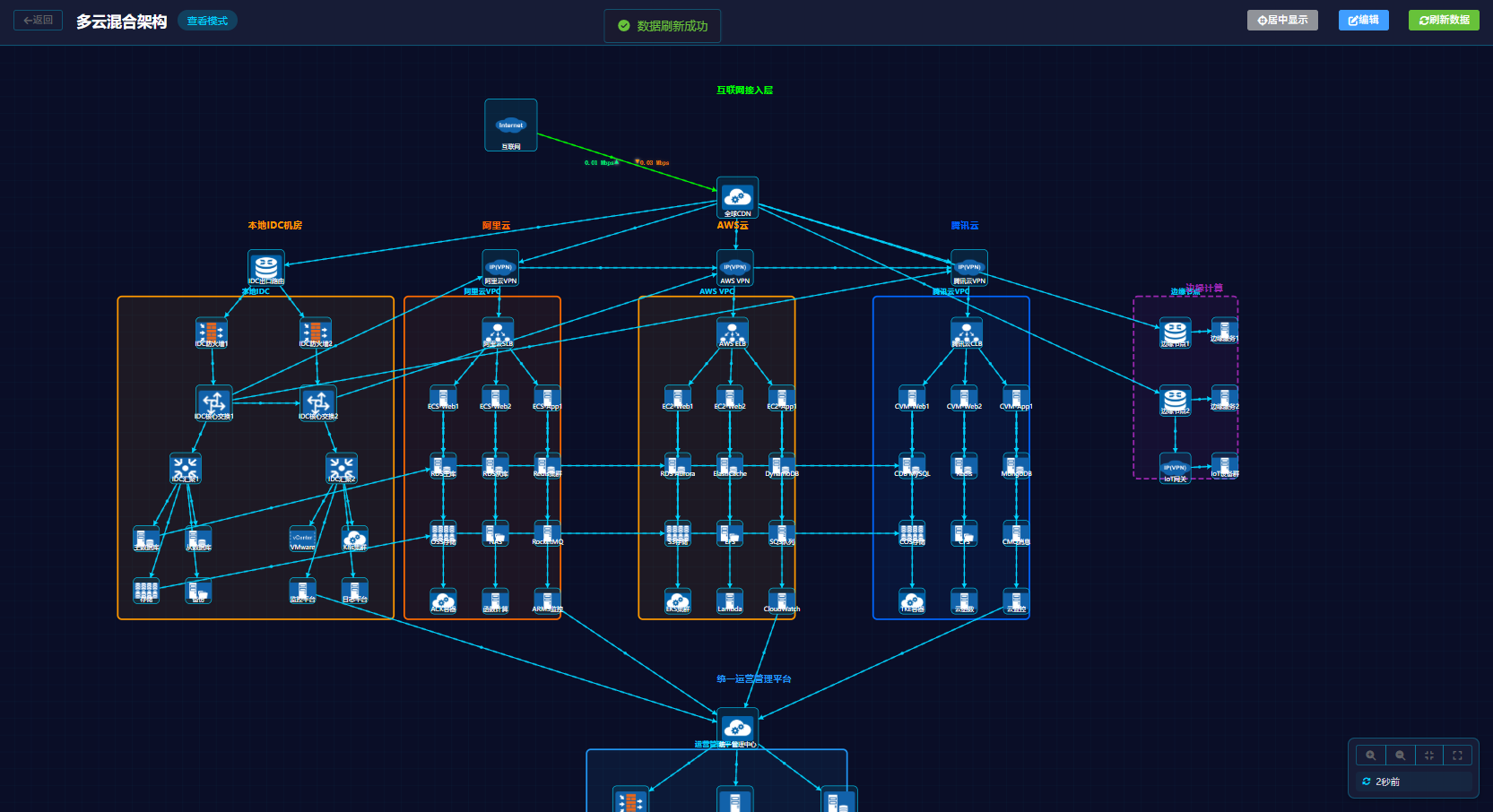1493x812 pixels.
Task: Click the IDC出口路由 router node
Action: [x=266, y=268]
